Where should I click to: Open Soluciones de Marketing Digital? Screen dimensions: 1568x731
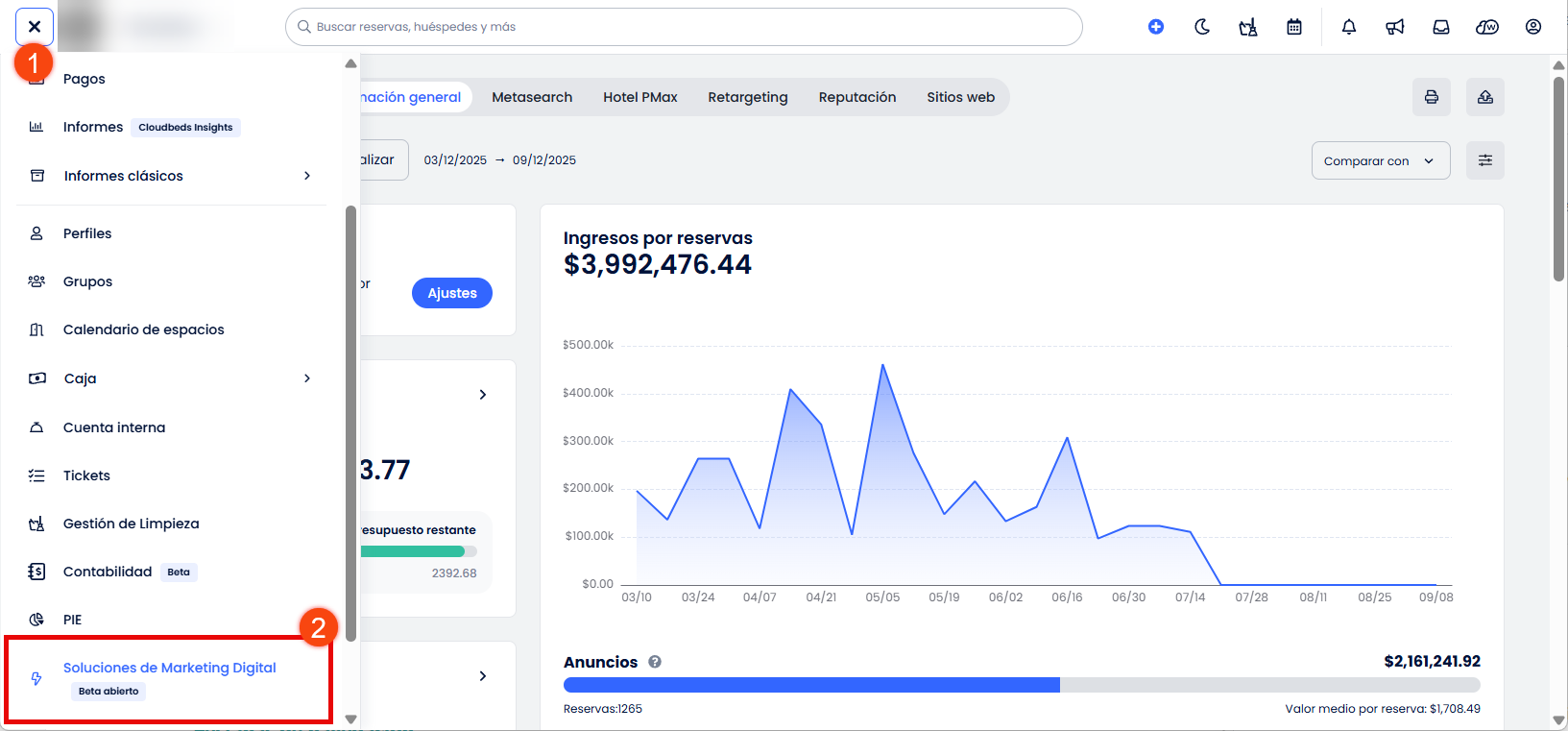169,669
